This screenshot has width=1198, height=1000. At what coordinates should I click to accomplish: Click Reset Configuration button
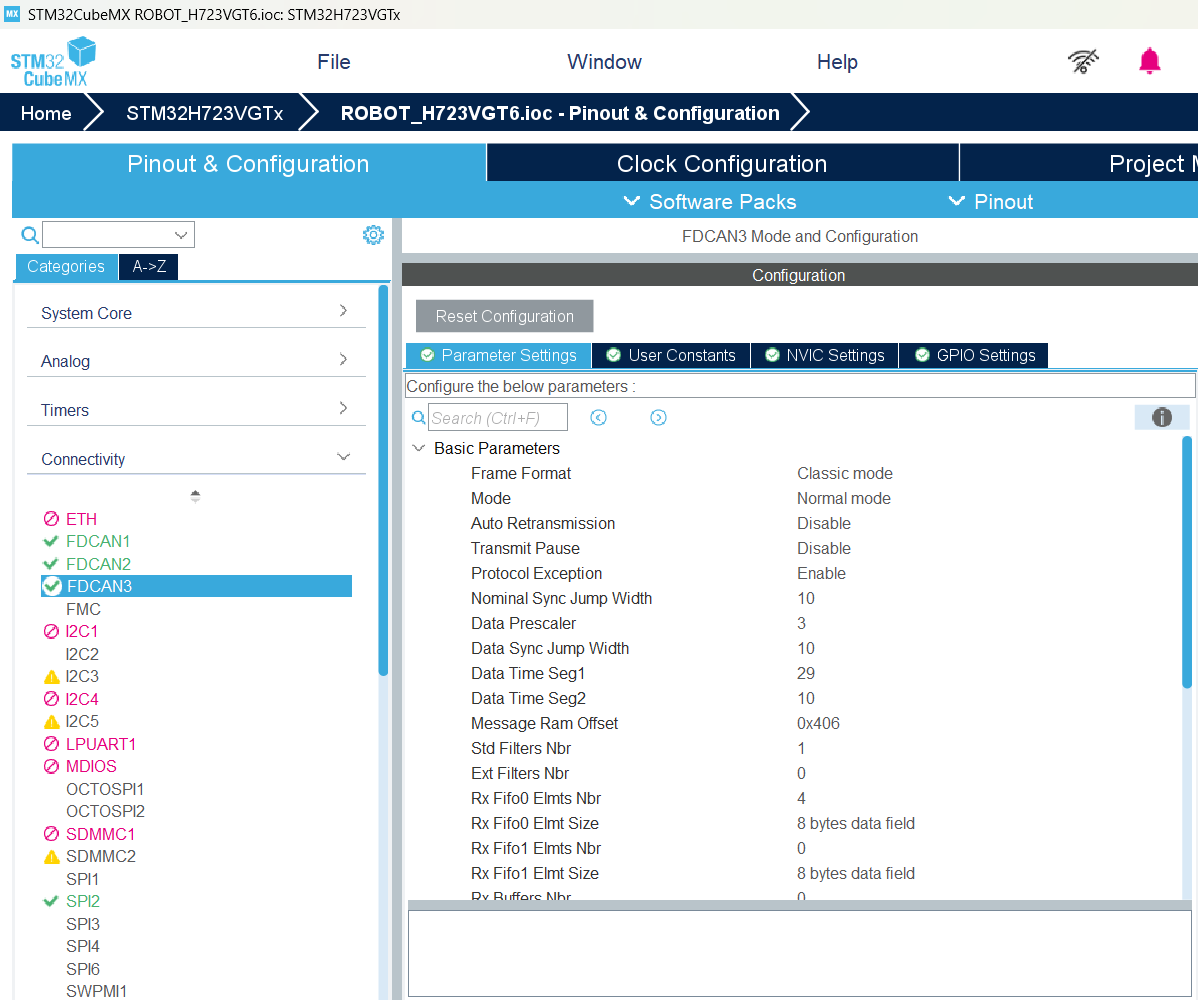[x=504, y=316]
